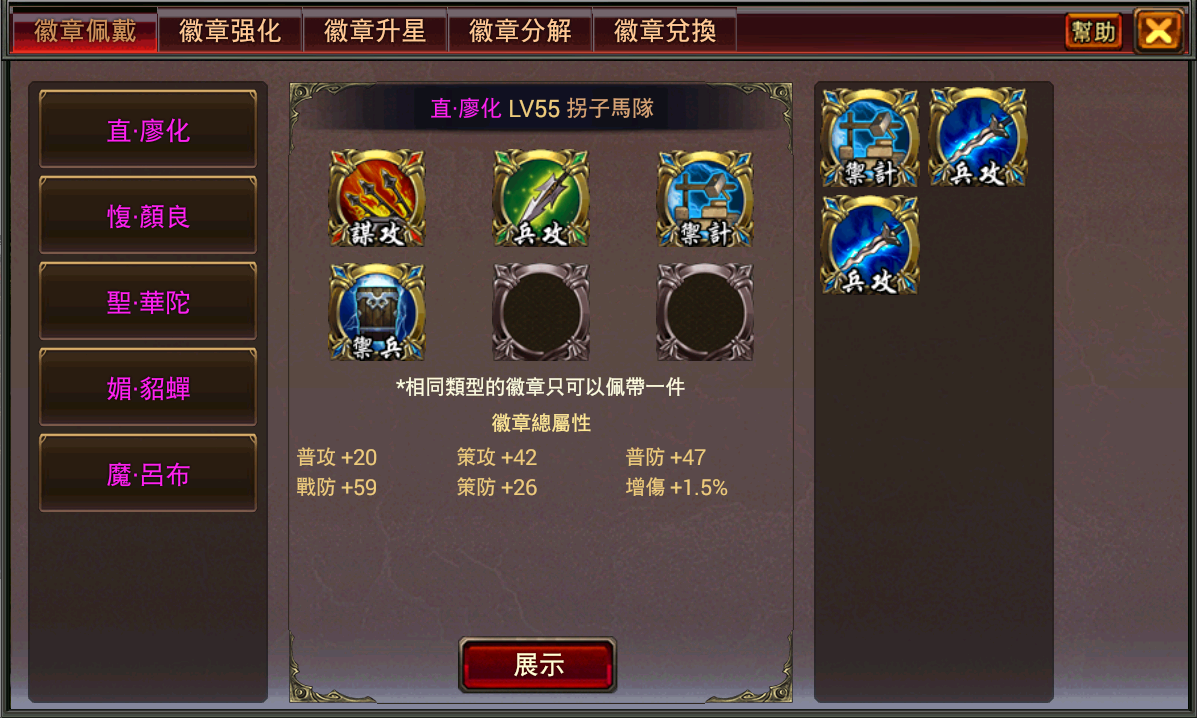Select the equipped green 兵攻 badge
The image size is (1197, 718).
click(x=541, y=198)
